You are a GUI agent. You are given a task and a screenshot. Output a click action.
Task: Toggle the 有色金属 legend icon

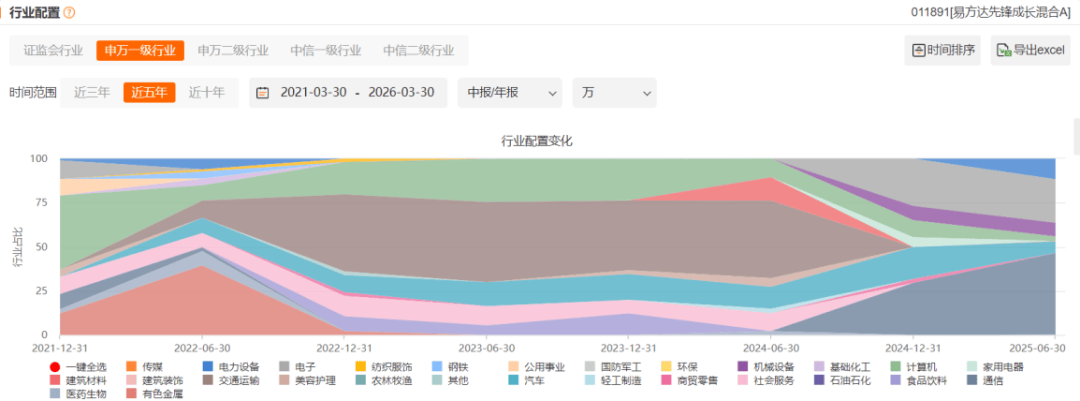click(x=131, y=393)
